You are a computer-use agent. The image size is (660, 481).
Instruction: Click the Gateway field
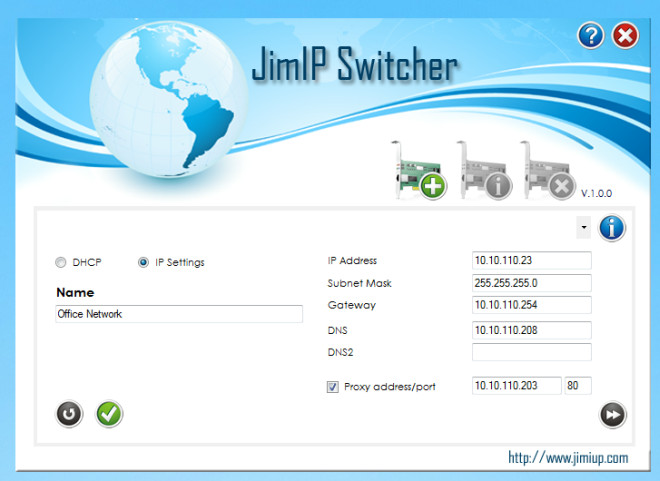(532, 305)
